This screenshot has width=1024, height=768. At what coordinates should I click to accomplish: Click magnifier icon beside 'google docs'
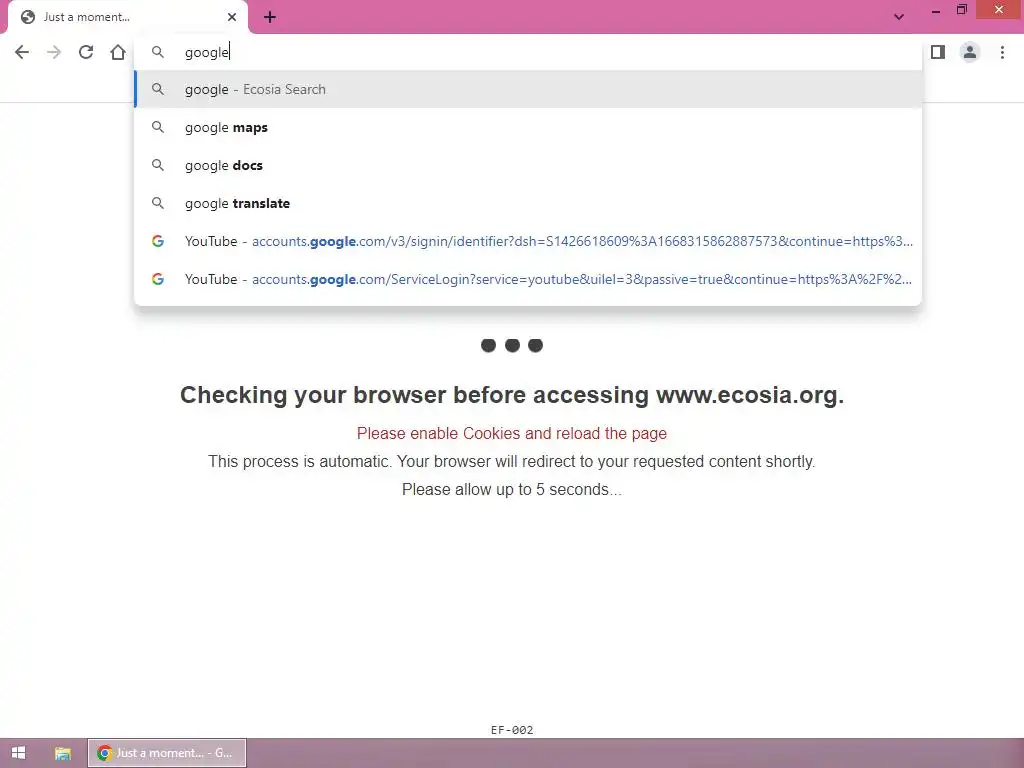[157, 165]
